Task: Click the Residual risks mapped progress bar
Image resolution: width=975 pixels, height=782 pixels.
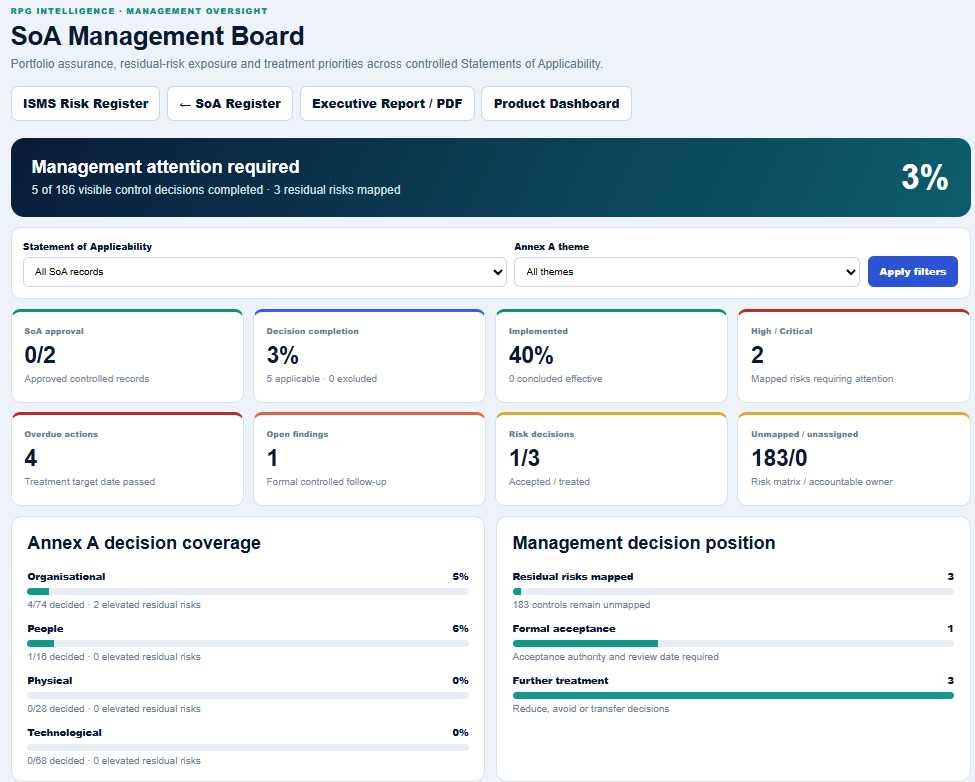Action: 733,592
